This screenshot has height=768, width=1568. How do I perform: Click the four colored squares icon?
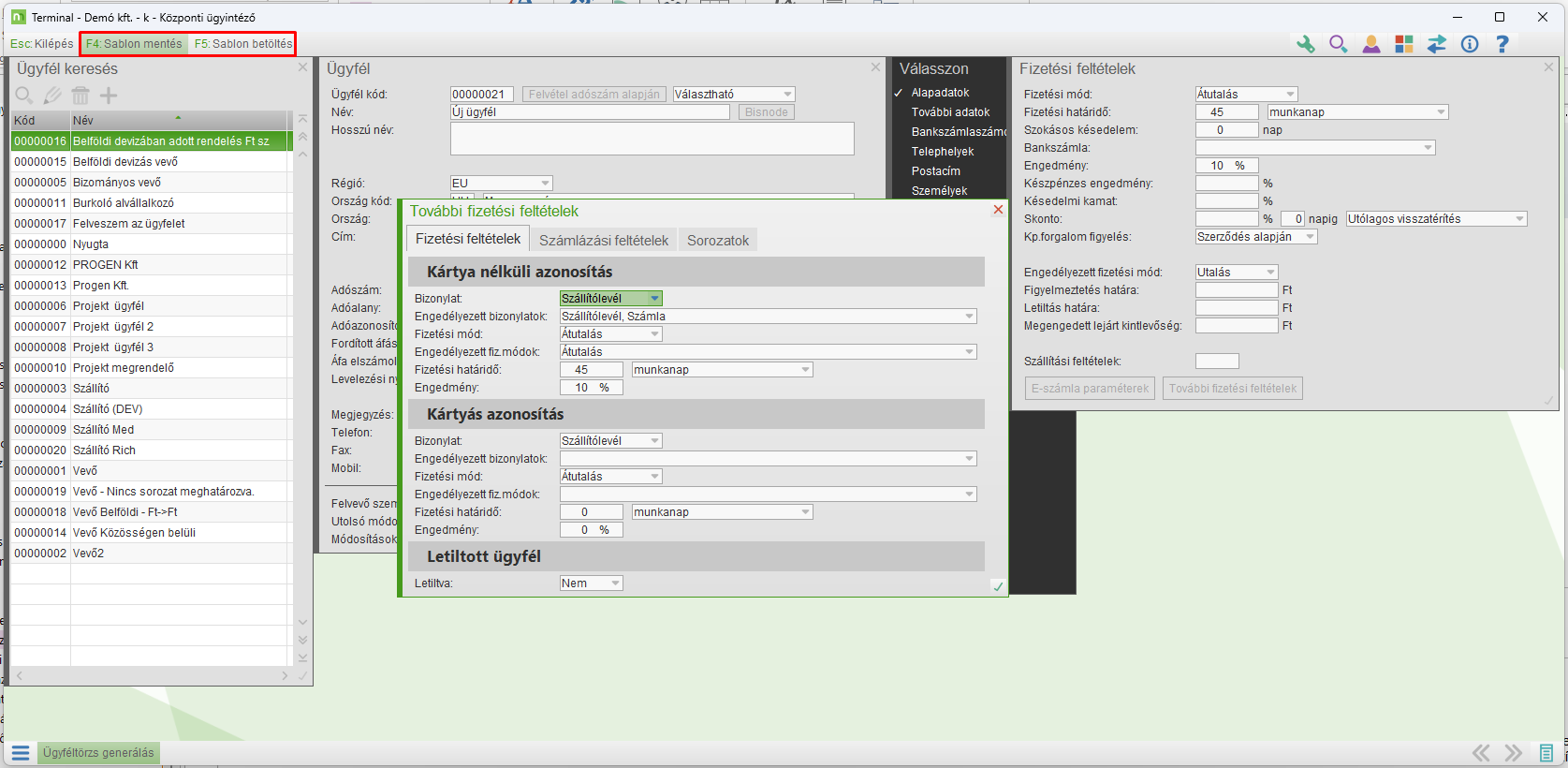pos(1403,44)
